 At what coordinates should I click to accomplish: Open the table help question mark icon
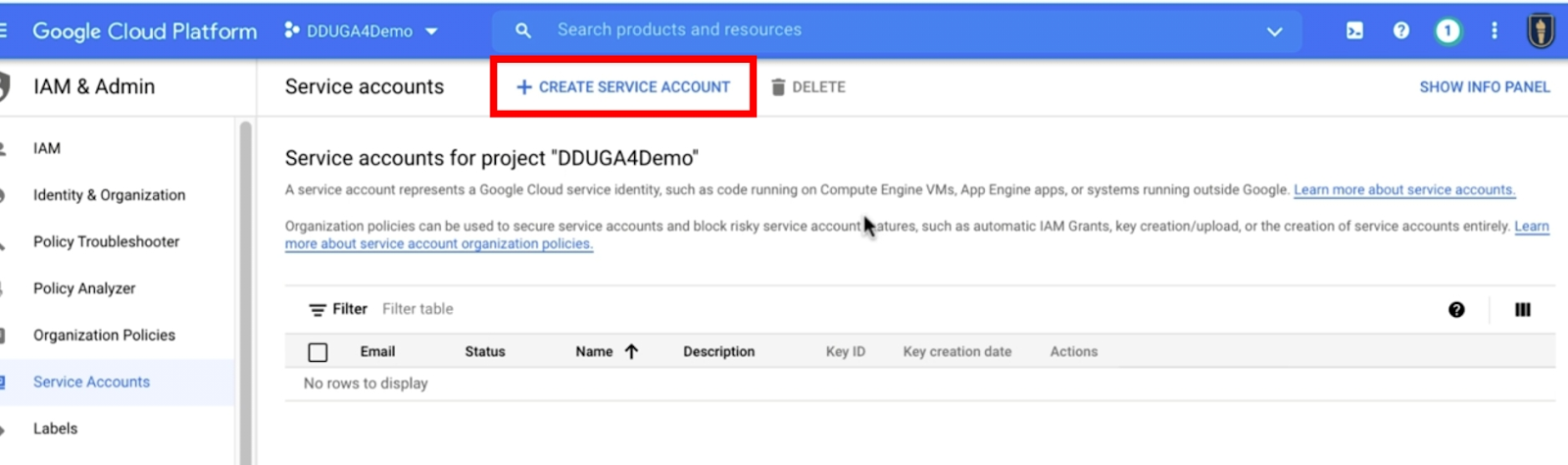point(1456,310)
